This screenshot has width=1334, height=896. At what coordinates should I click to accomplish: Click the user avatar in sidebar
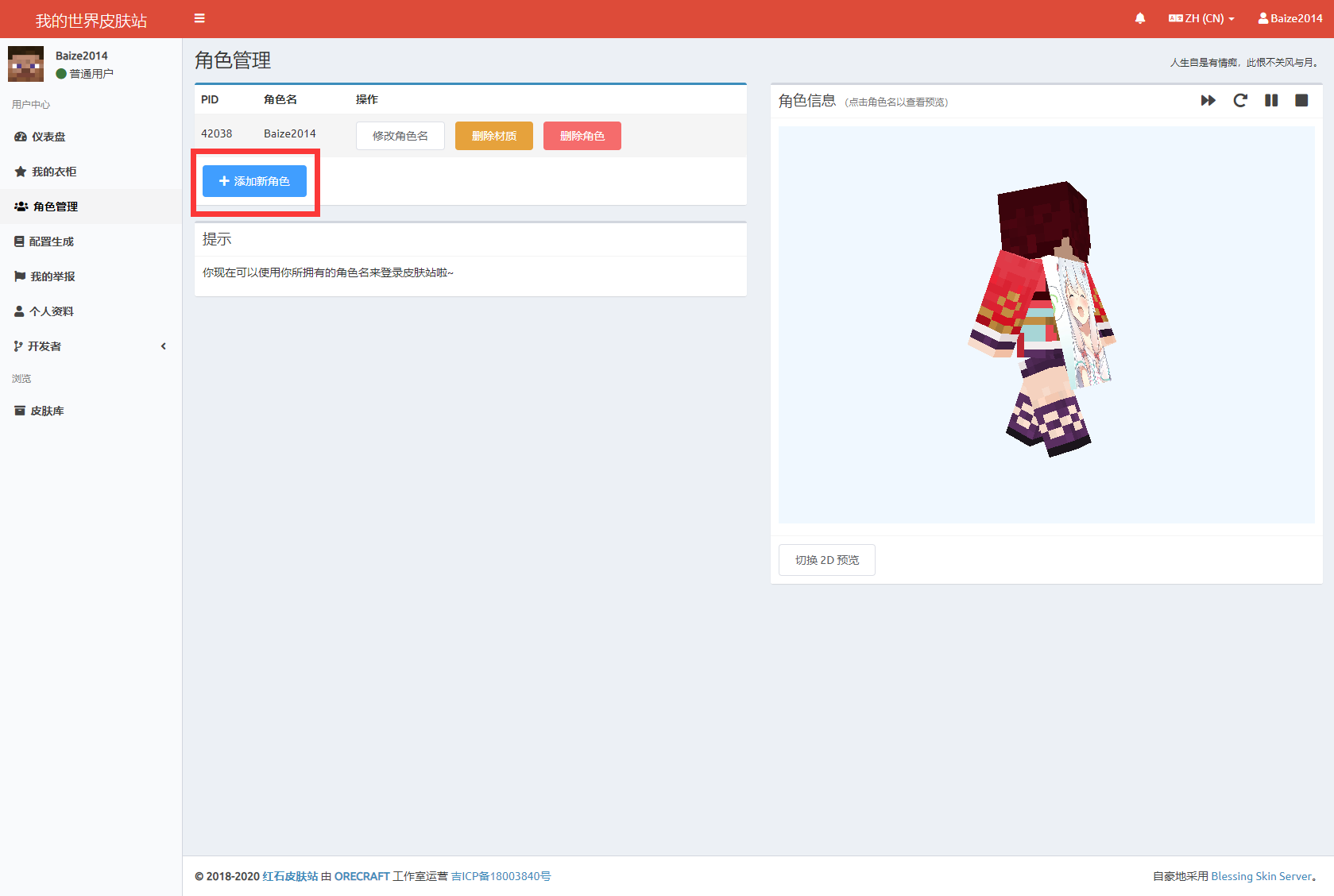point(25,64)
